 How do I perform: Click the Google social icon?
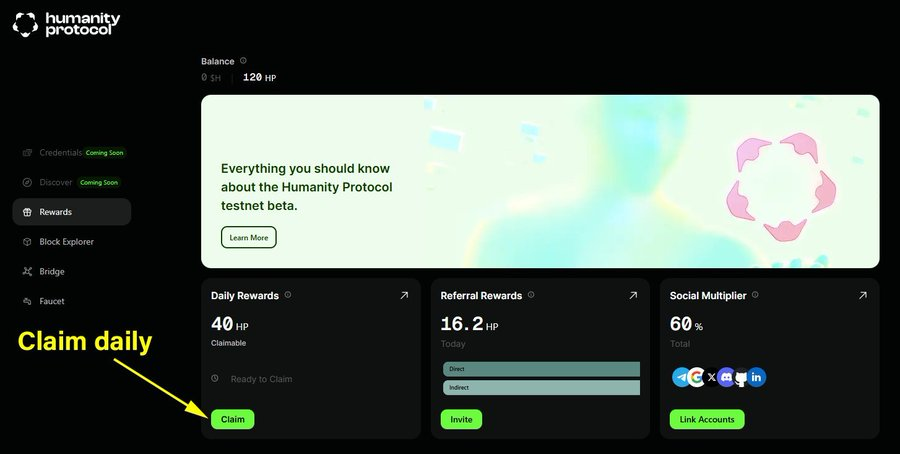pos(696,377)
